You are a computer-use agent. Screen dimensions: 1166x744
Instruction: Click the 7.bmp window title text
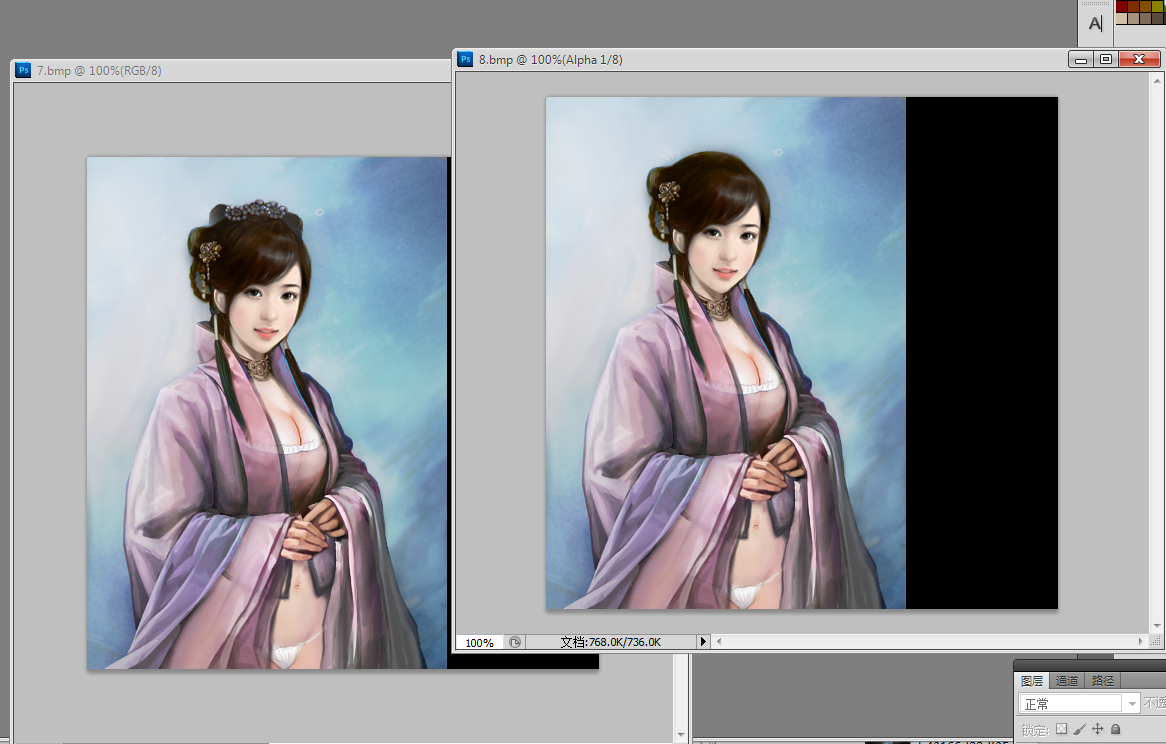[x=99, y=71]
